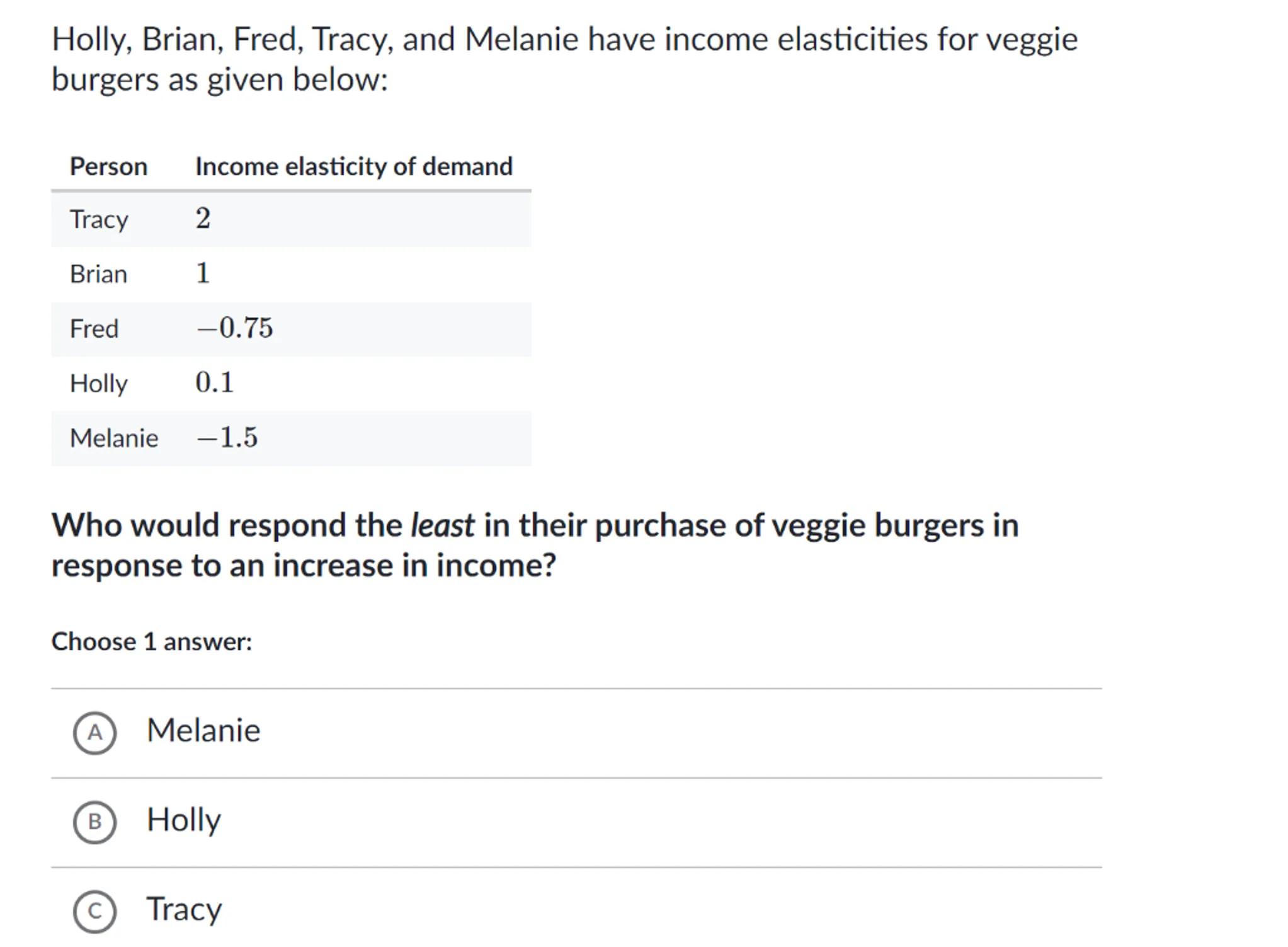The width and height of the screenshot is (1288, 947).
Task: Click Holly's name in the table row
Action: pyautogui.click(x=99, y=384)
